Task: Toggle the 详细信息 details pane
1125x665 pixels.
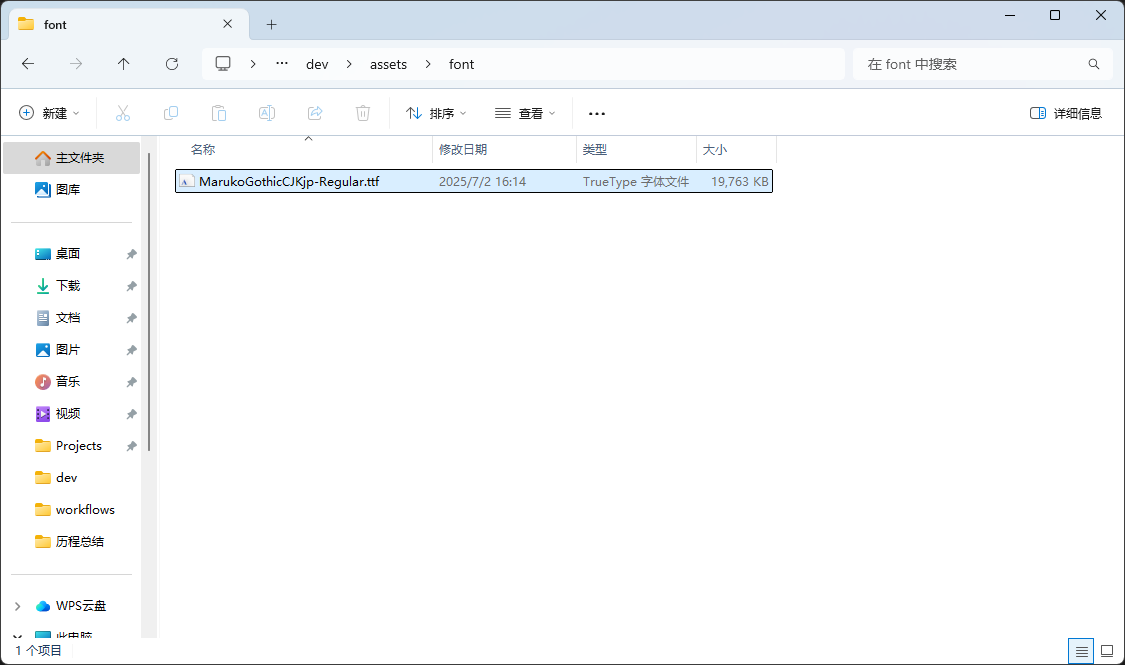Action: pyautogui.click(x=1065, y=113)
